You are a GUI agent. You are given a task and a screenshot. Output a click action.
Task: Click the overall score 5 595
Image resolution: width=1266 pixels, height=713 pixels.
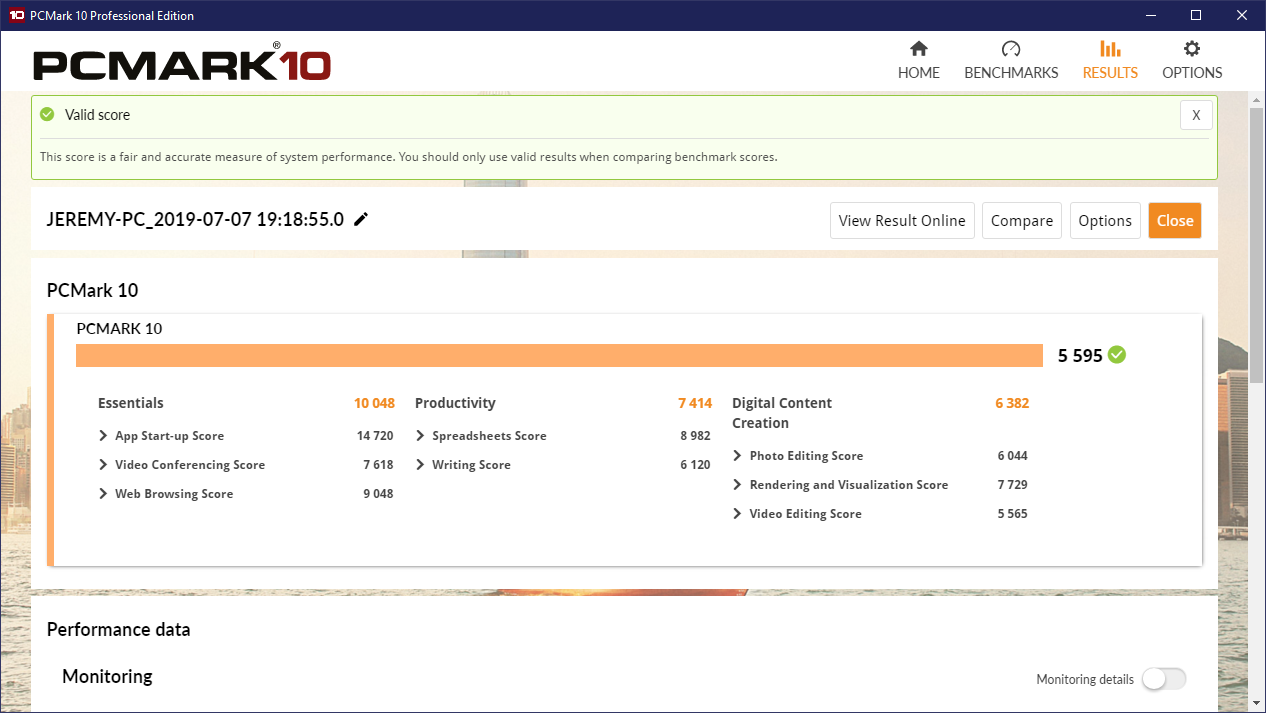pos(1080,356)
